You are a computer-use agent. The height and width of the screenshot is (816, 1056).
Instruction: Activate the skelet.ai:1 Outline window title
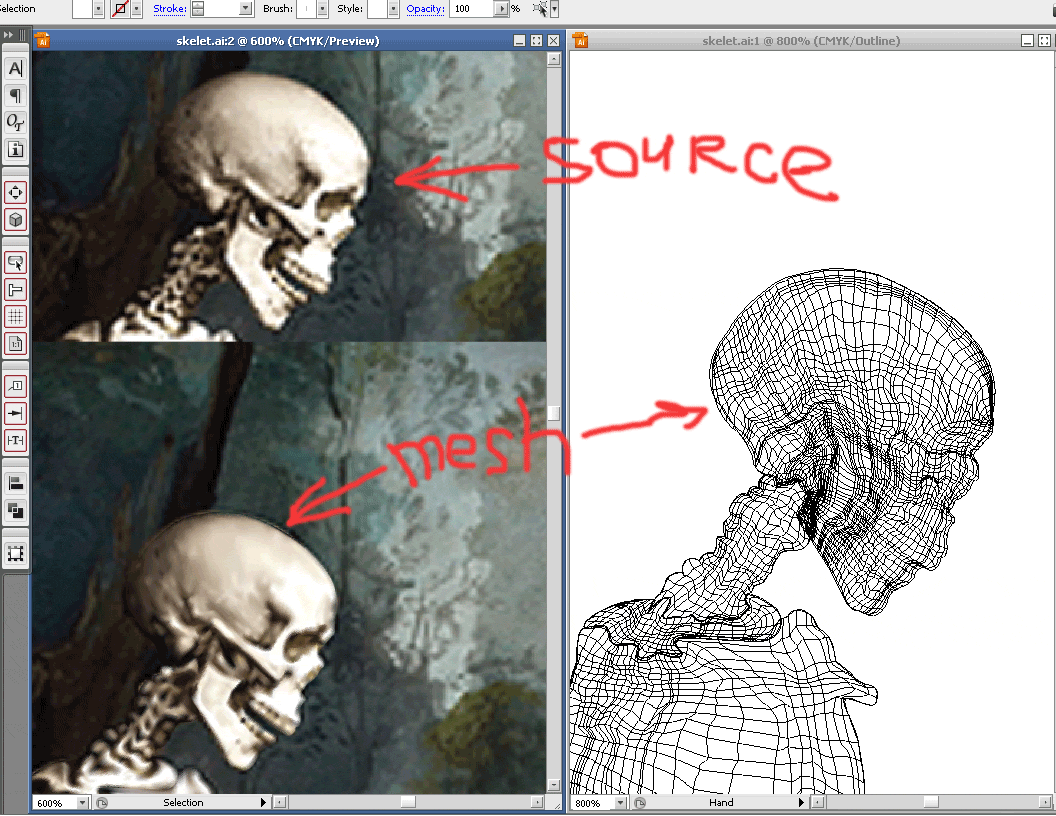pyautogui.click(x=801, y=41)
